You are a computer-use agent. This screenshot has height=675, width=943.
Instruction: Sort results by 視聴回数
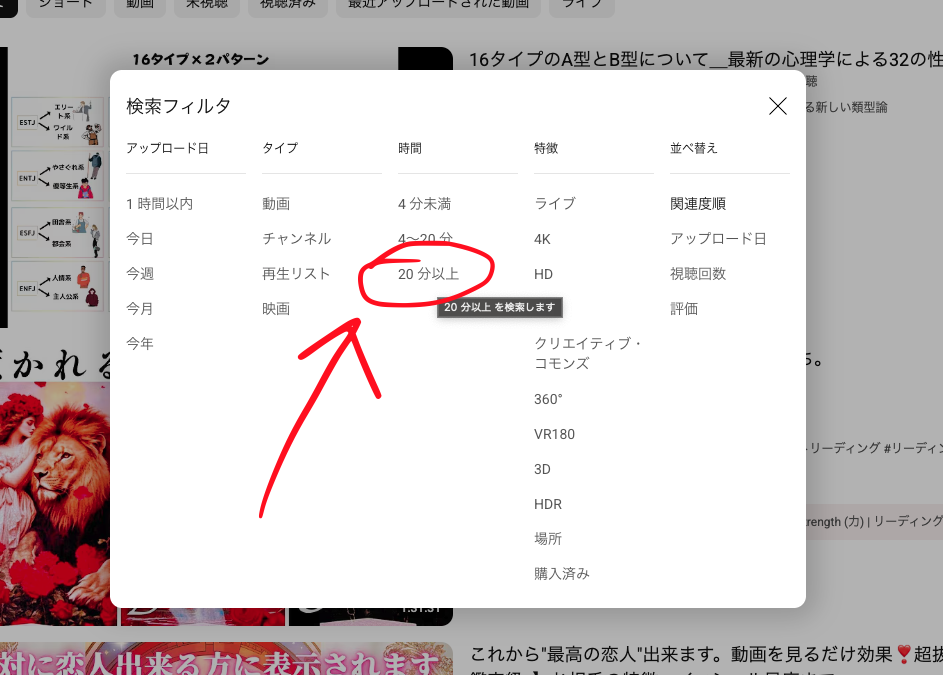point(698,274)
